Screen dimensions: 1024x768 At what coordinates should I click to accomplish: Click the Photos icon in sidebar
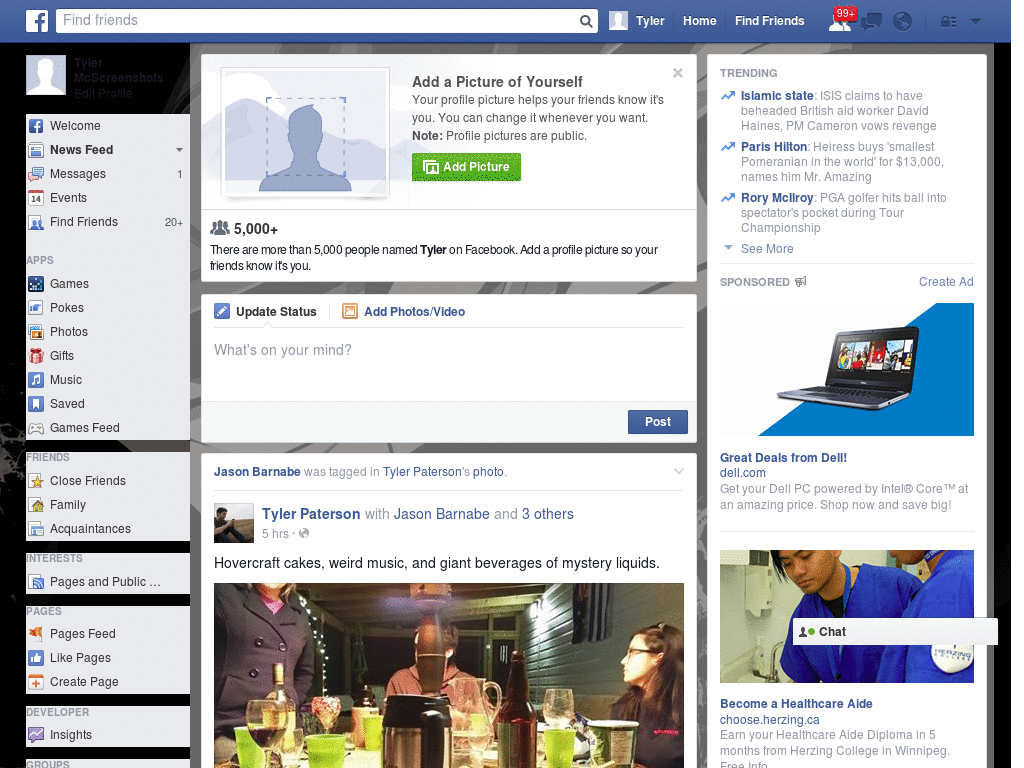click(36, 332)
